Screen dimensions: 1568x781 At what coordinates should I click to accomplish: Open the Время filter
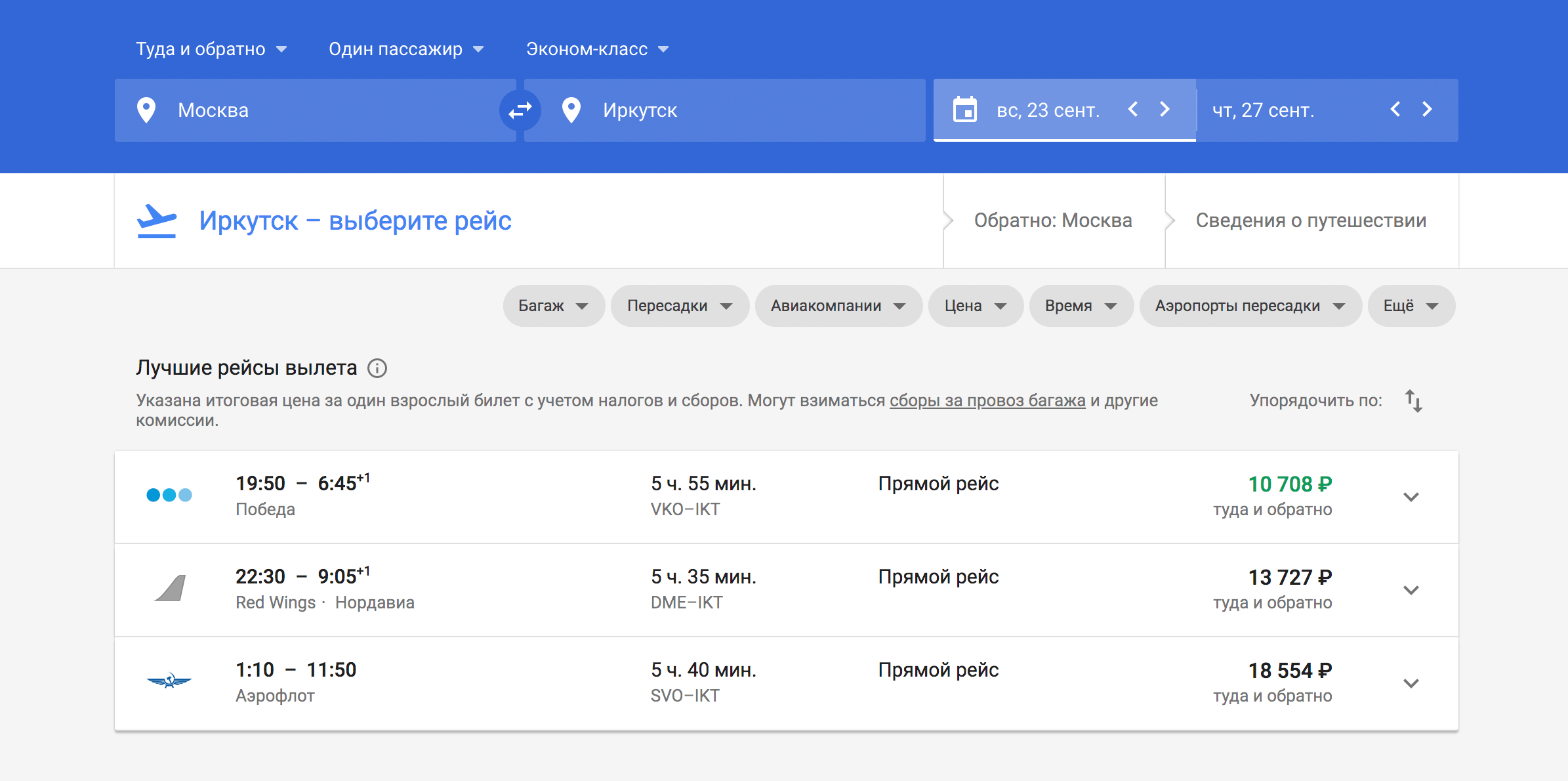pos(1081,306)
